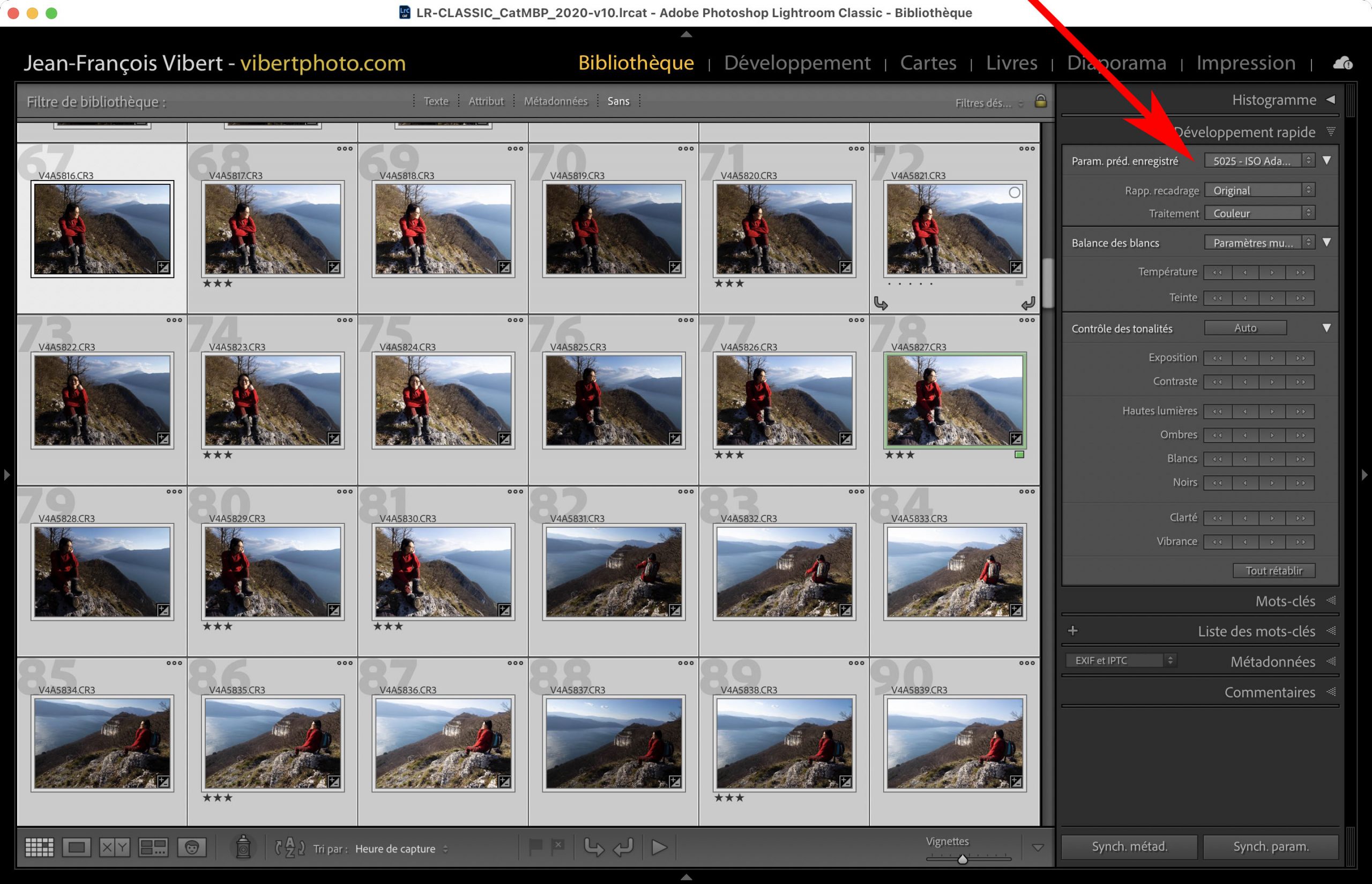Open Compare view (X|Y) icon
This screenshot has width=1372, height=884.
pos(115,847)
